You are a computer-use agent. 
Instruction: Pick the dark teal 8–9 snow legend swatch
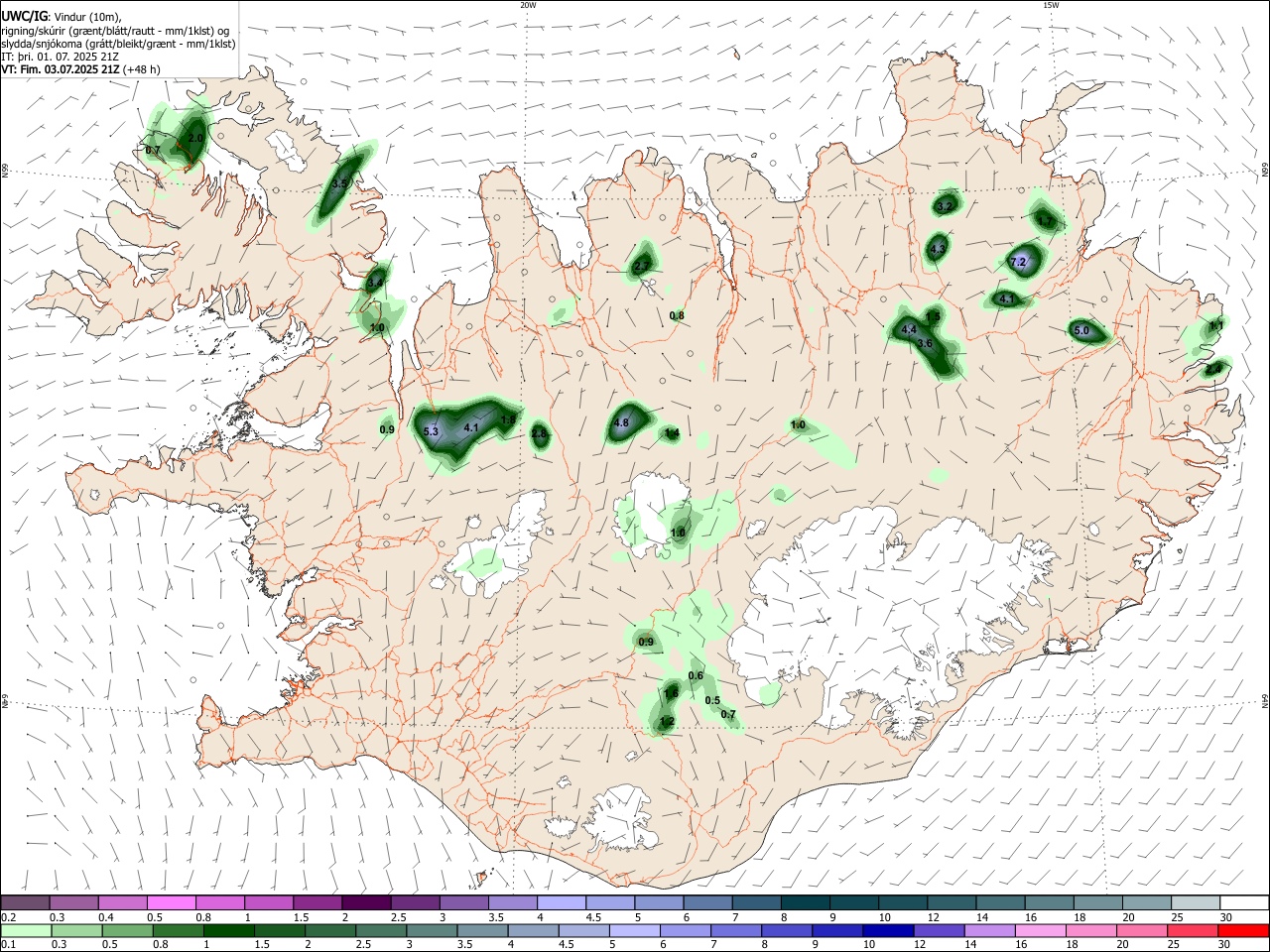[x=805, y=902]
